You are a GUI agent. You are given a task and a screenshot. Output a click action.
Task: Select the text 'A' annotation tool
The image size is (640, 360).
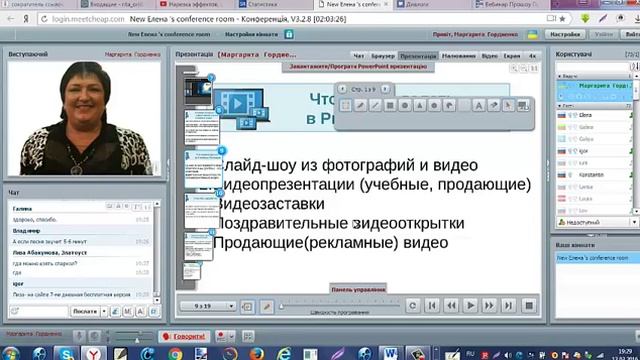coord(478,106)
